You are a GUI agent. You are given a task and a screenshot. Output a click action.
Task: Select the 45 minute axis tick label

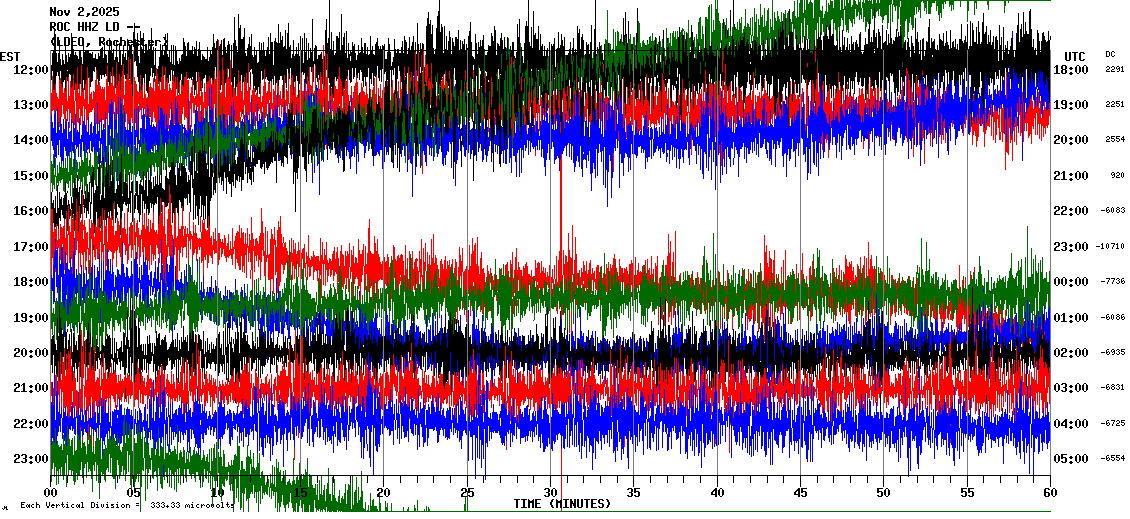[x=800, y=494]
